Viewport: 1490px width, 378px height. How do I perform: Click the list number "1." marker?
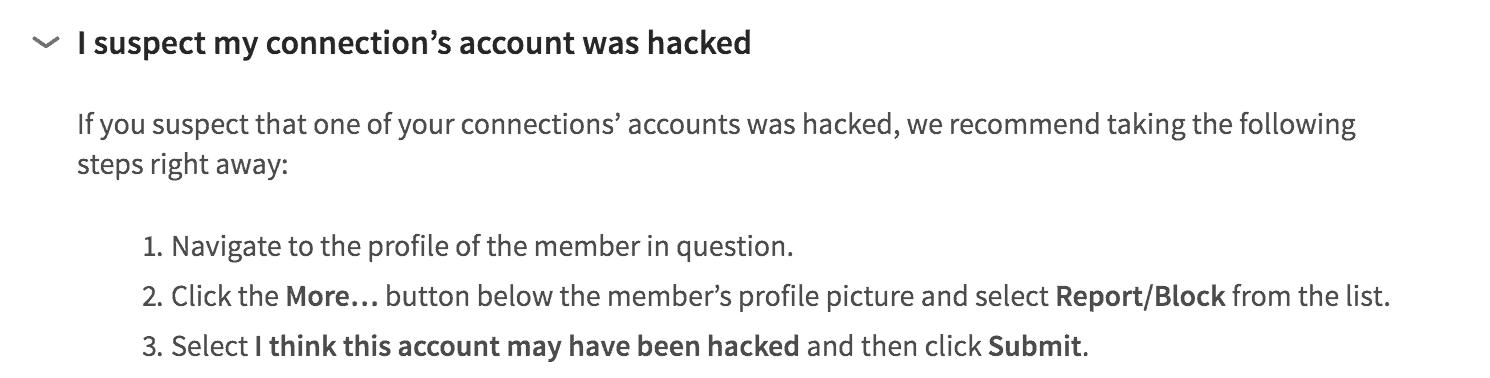[x=152, y=245]
